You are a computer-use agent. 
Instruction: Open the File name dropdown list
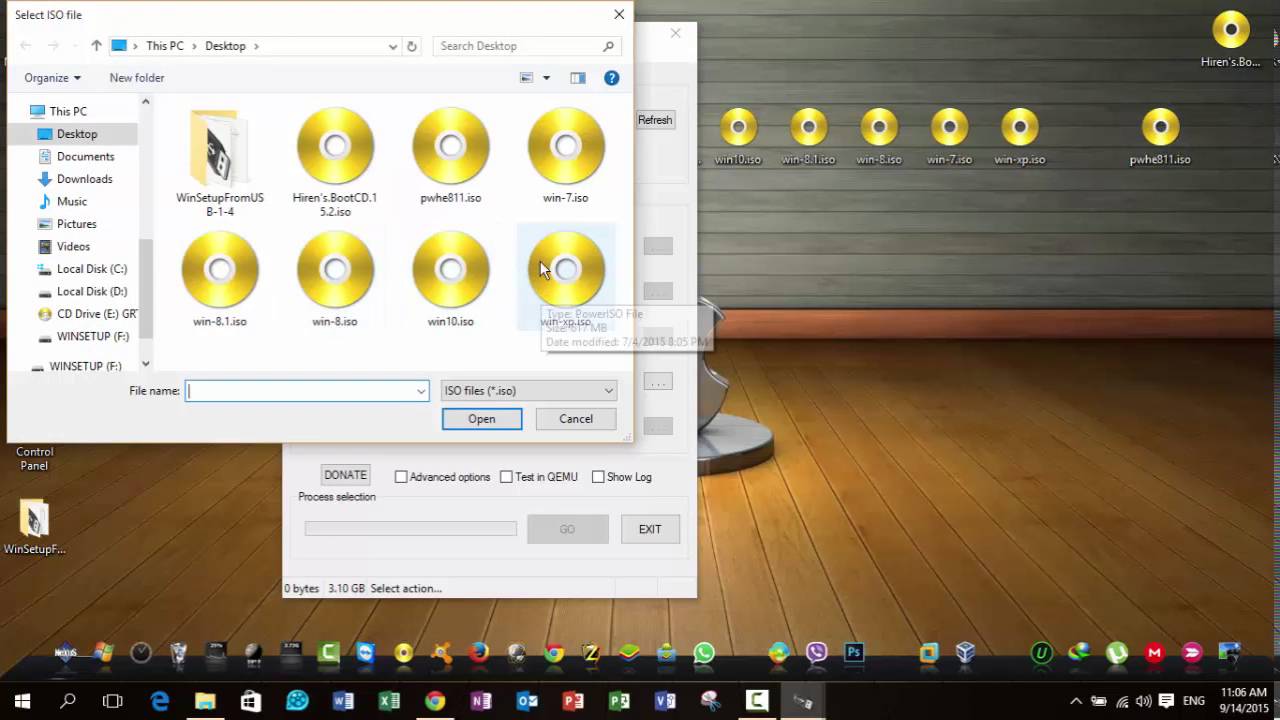[x=421, y=391]
